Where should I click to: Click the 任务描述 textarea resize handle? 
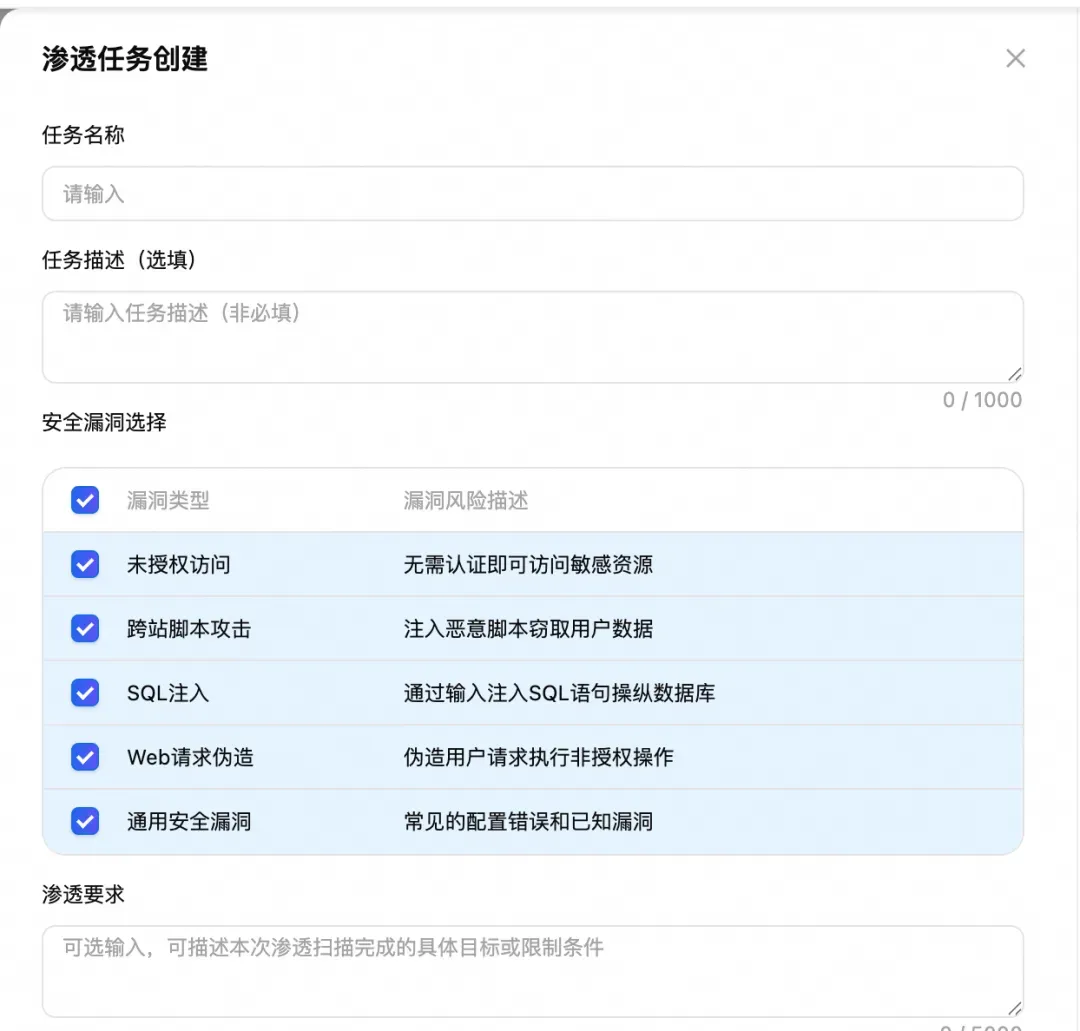pyautogui.click(x=1015, y=374)
